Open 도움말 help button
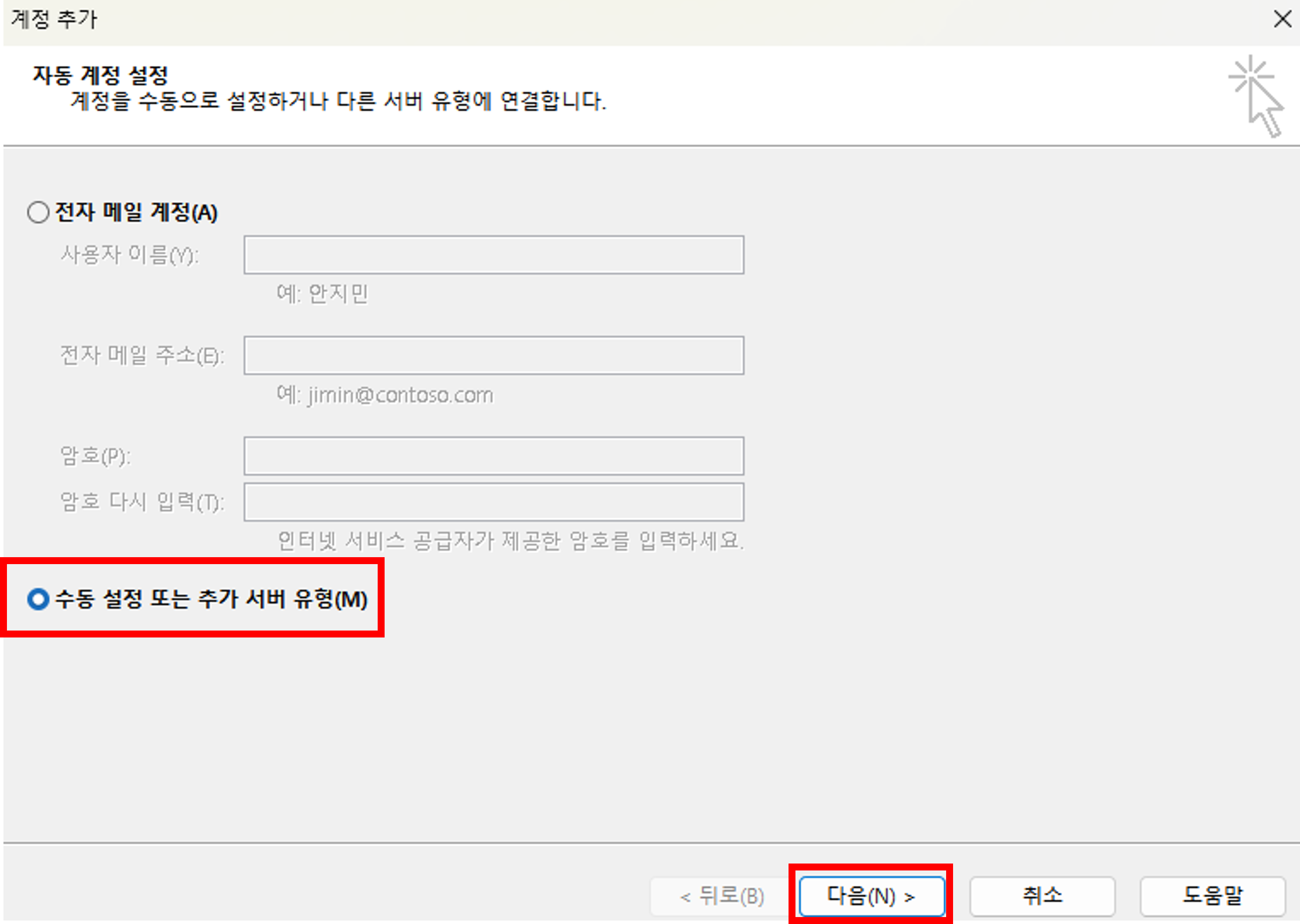The width and height of the screenshot is (1300, 924). (x=1212, y=896)
